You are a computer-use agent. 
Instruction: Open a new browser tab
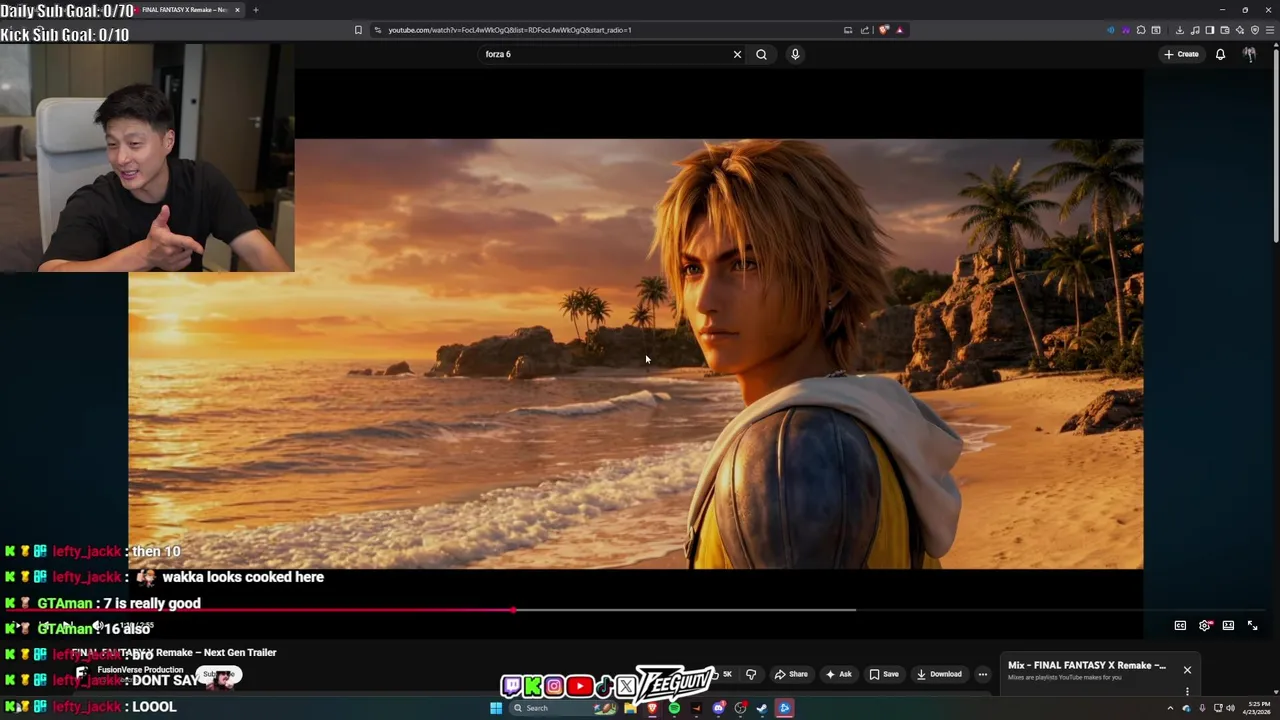pos(255,10)
